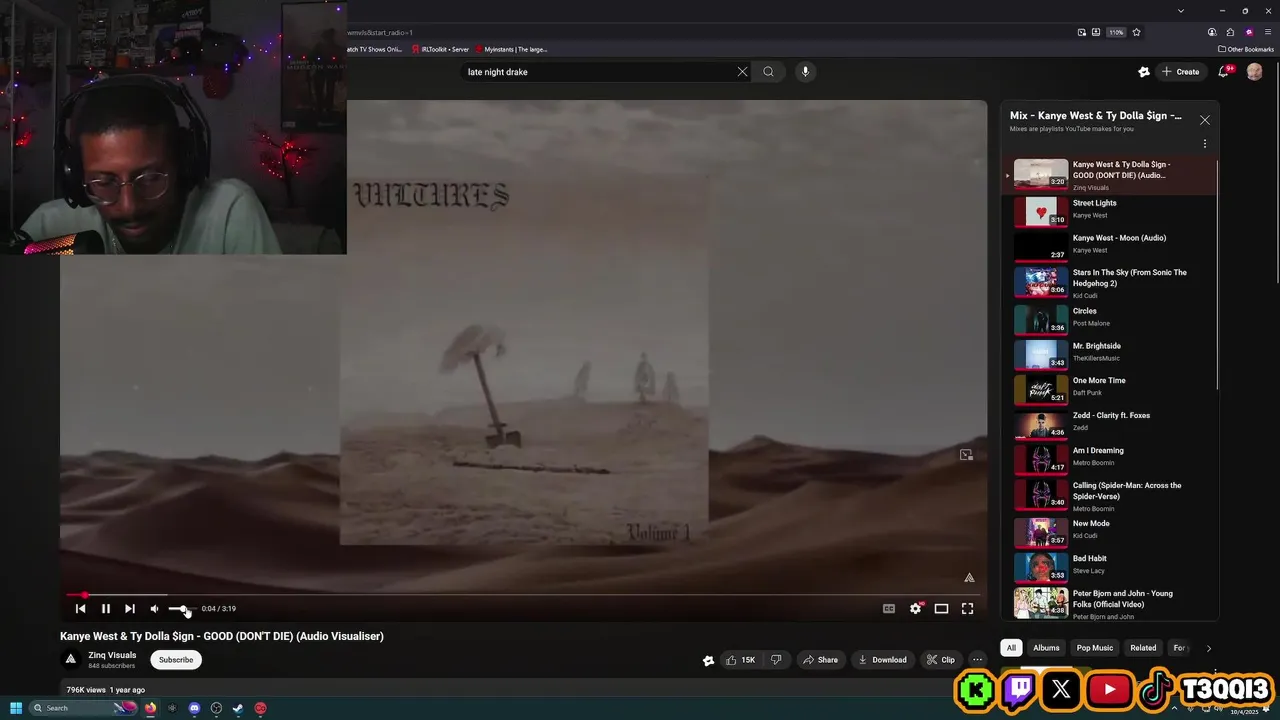Image resolution: width=1280 pixels, height=720 pixels.
Task: Open 'IRLToolkit • Server' bookmark
Action: click(x=440, y=49)
